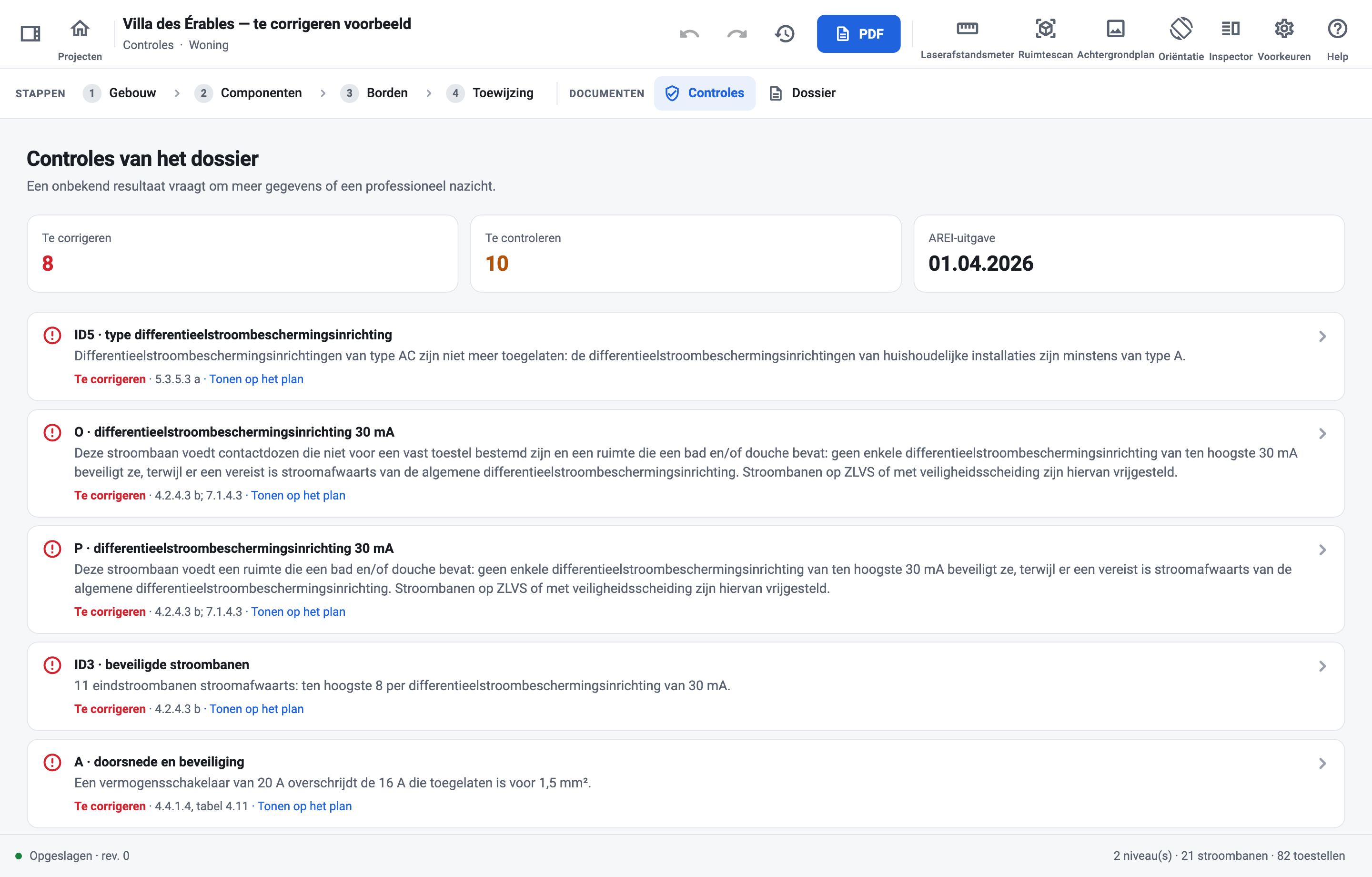Expand the O circuit 30 mA check

(1322, 434)
